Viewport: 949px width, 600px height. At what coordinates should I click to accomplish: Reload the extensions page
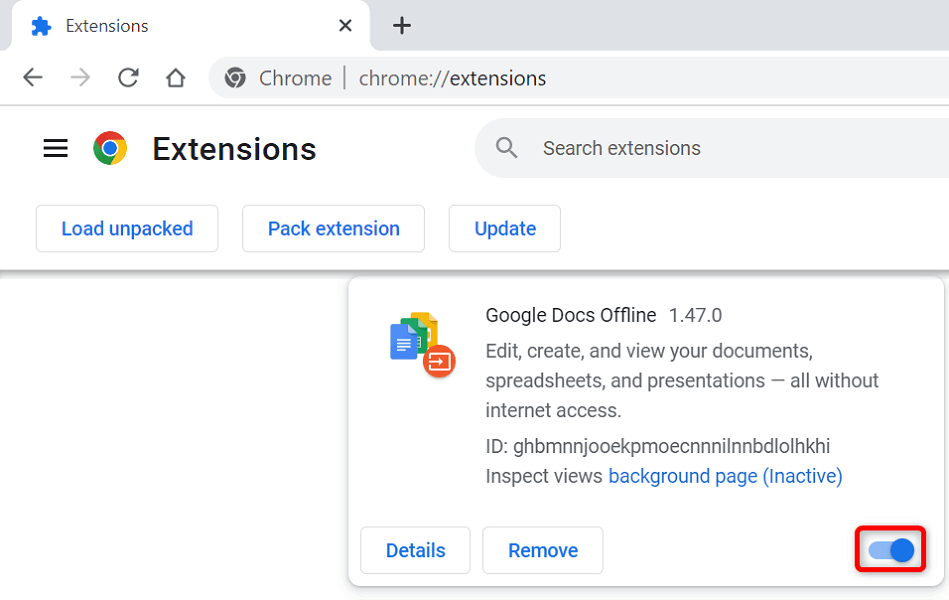[x=128, y=77]
